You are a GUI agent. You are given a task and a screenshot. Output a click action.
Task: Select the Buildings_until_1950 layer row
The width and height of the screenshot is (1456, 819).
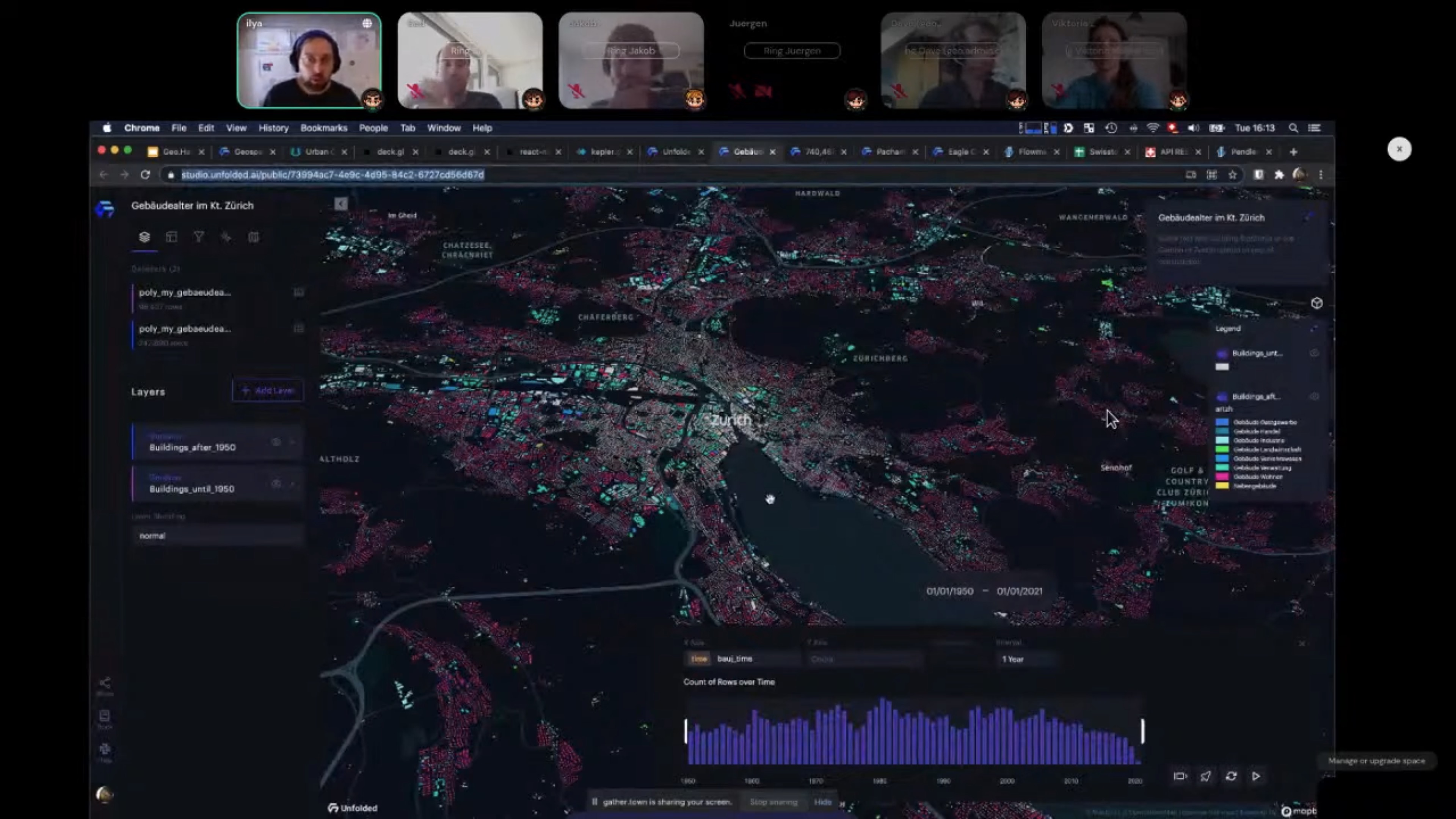218,484
